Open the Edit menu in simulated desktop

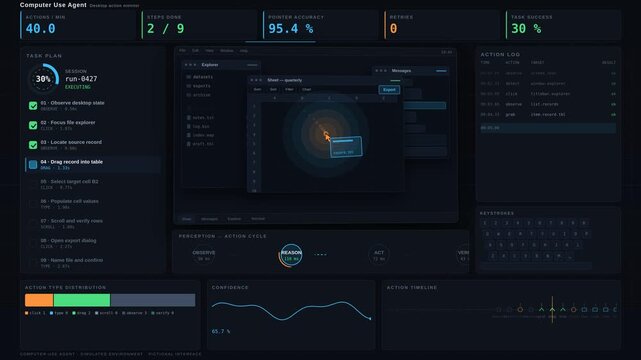pos(195,51)
